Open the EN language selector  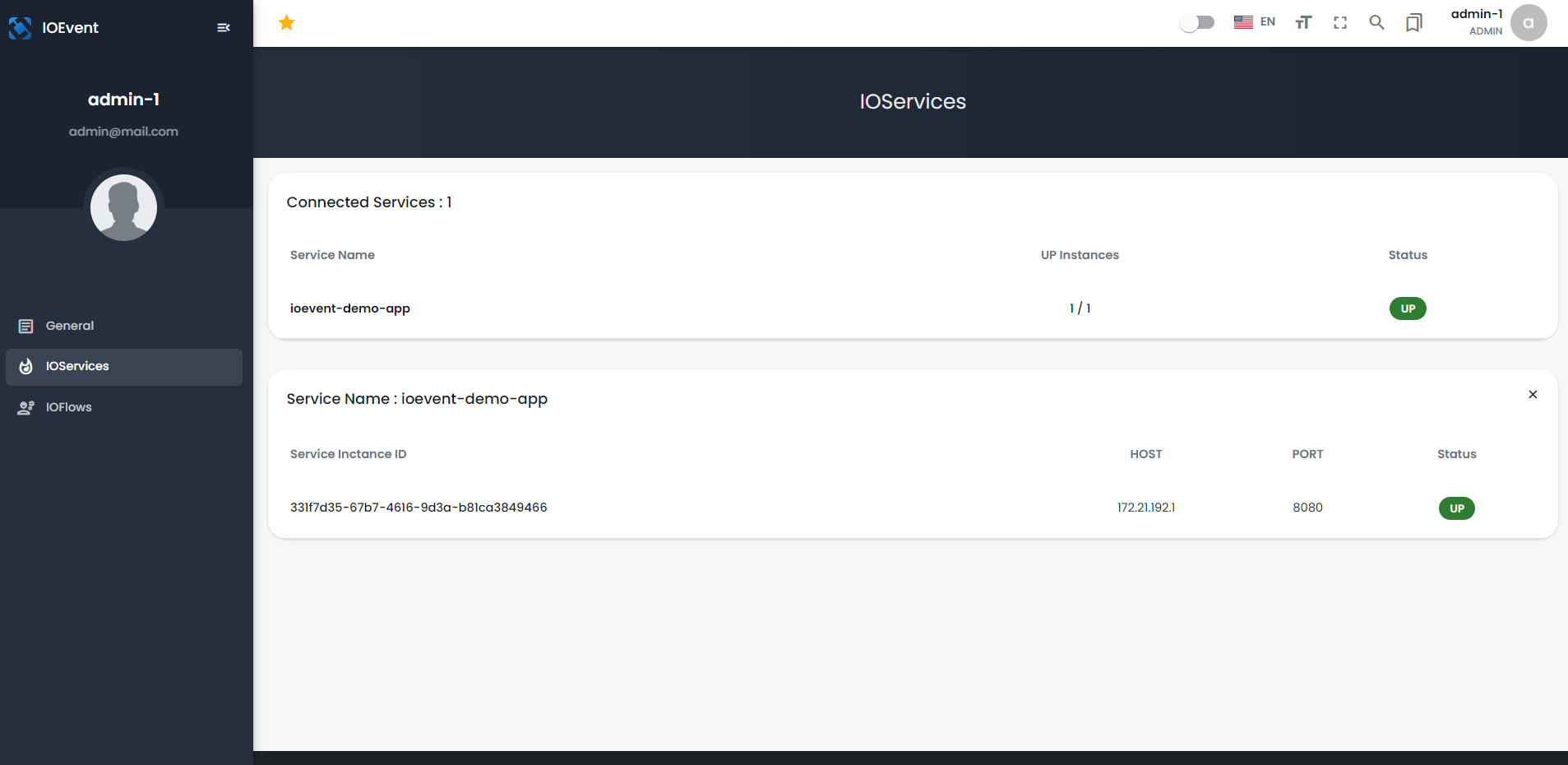point(1254,22)
